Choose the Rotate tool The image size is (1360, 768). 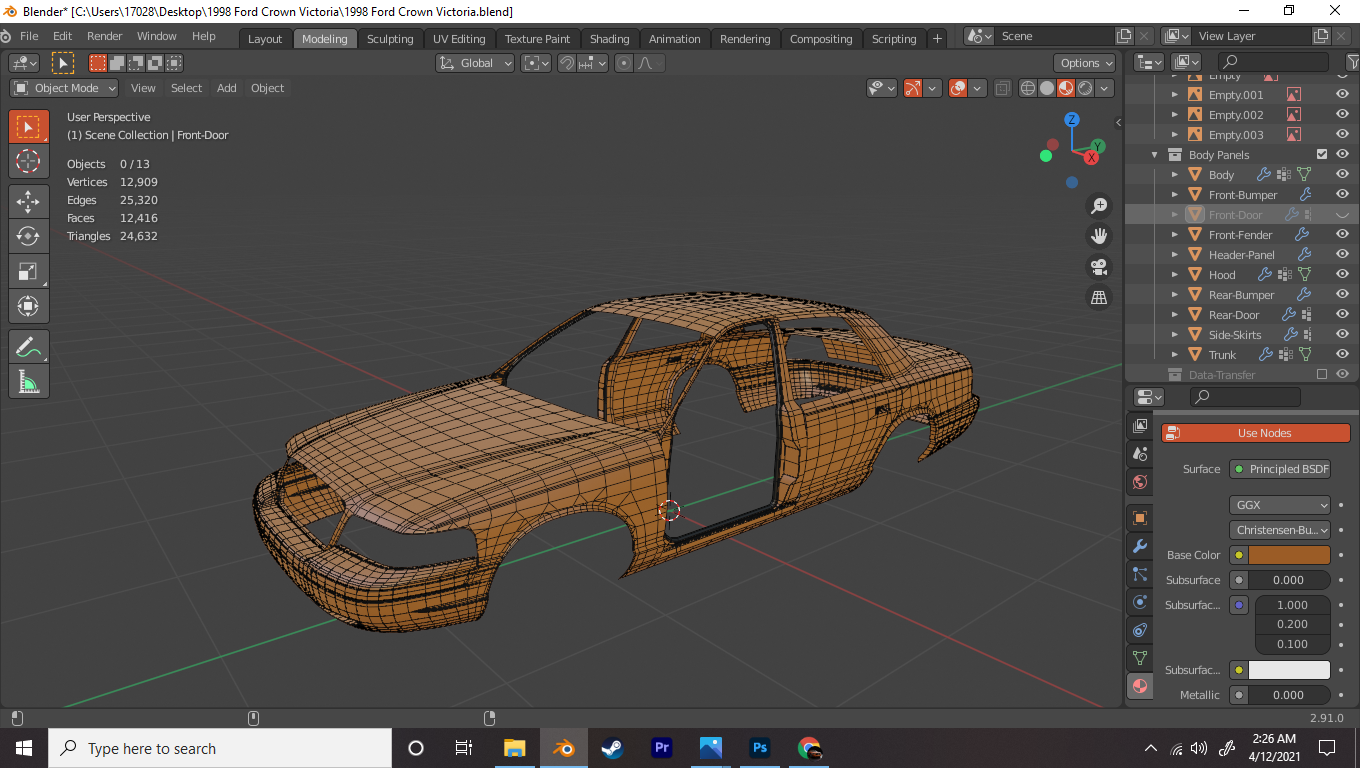pyautogui.click(x=29, y=236)
